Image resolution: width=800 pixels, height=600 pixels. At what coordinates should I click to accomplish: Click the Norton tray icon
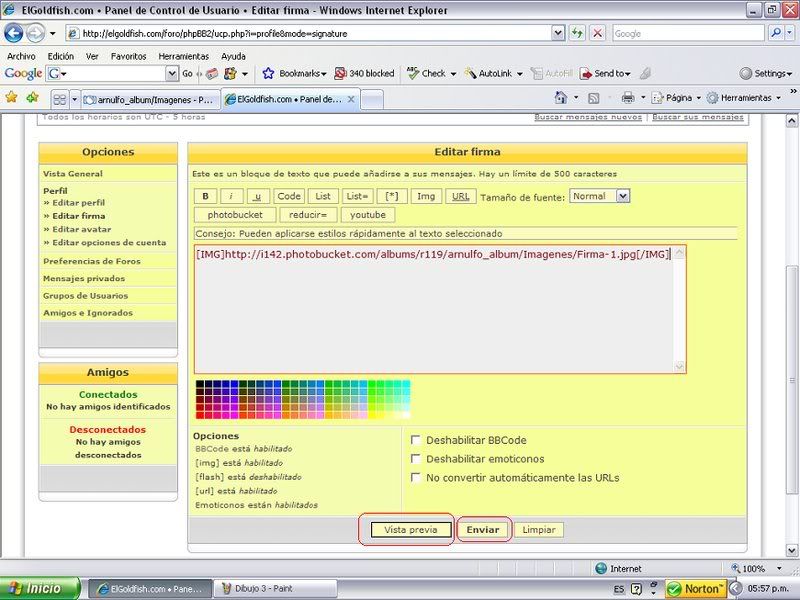pyautogui.click(x=695, y=589)
